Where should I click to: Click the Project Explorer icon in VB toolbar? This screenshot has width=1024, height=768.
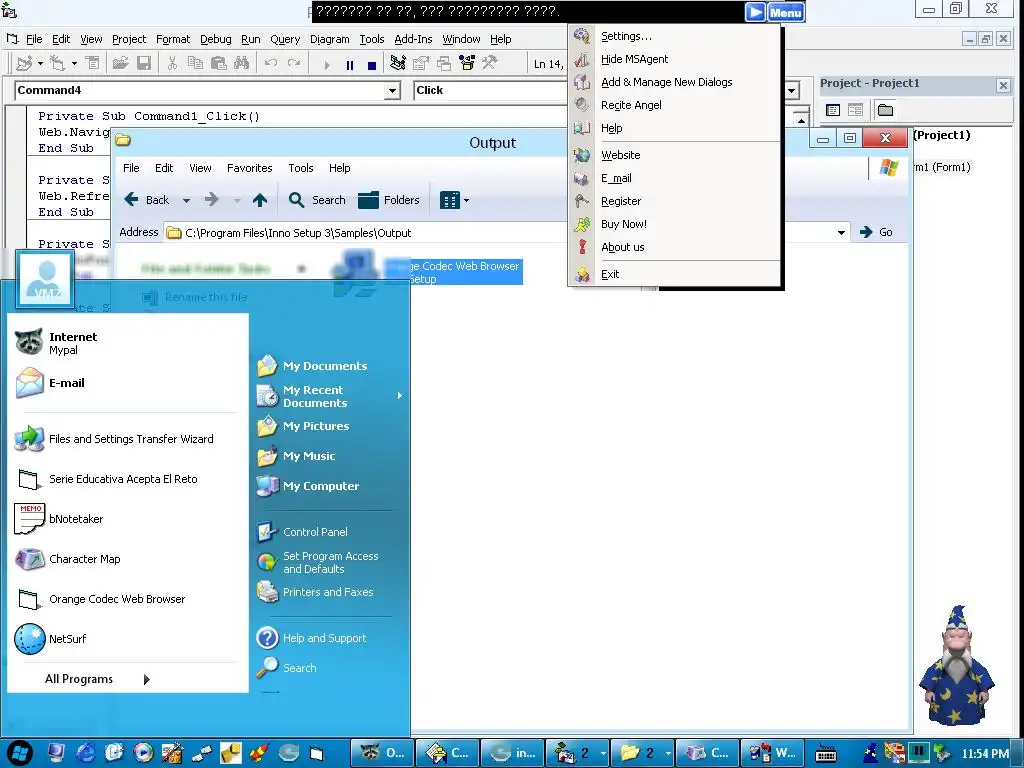pos(398,63)
